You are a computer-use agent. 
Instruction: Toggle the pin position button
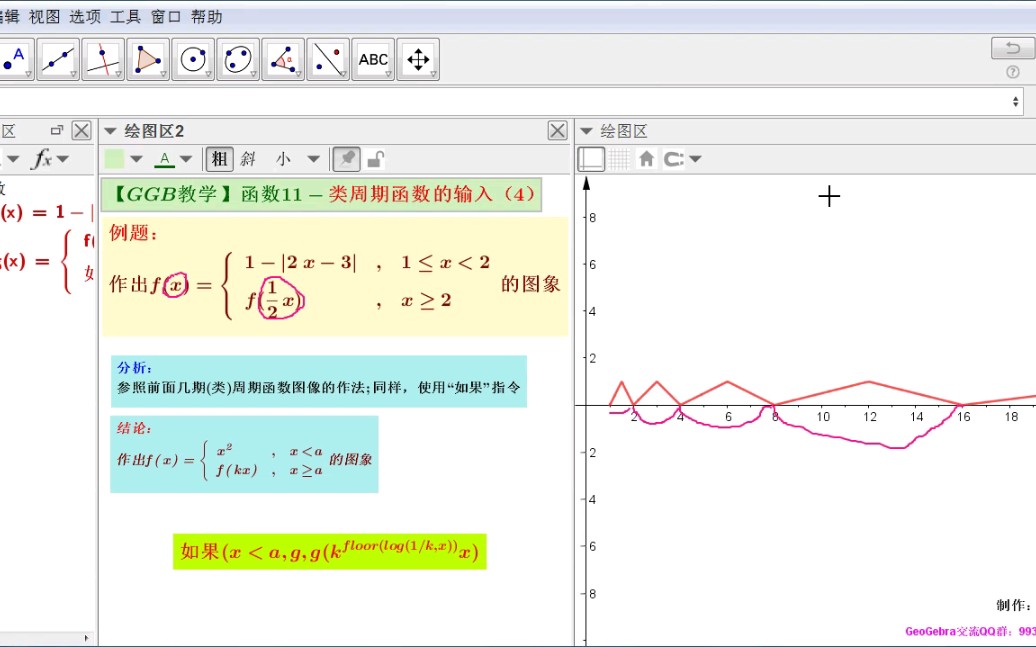pos(345,158)
